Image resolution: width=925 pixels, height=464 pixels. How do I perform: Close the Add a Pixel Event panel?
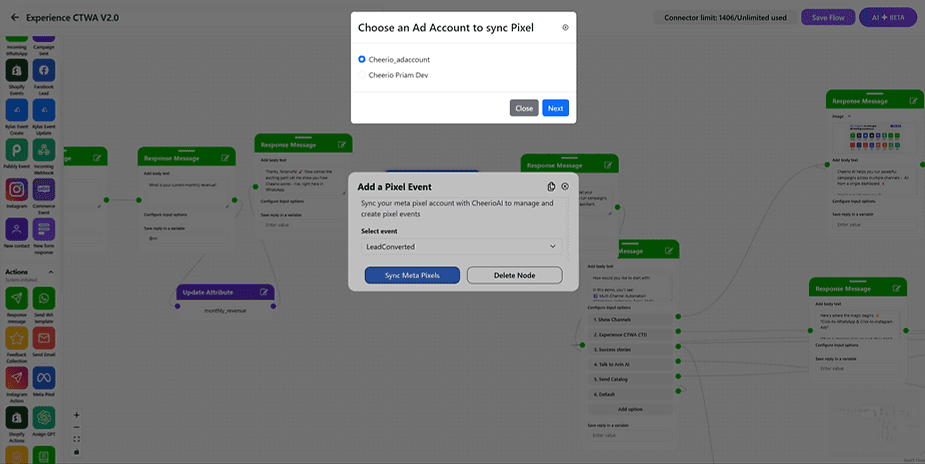tap(565, 186)
